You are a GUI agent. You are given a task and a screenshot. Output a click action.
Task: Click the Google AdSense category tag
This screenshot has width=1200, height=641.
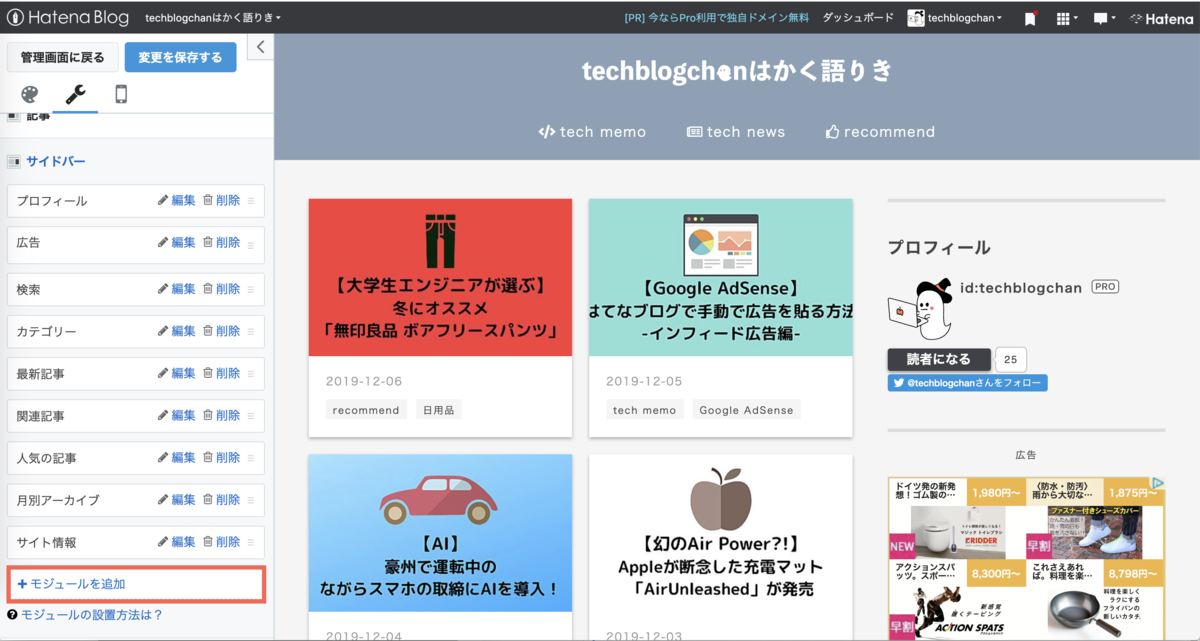pos(746,410)
